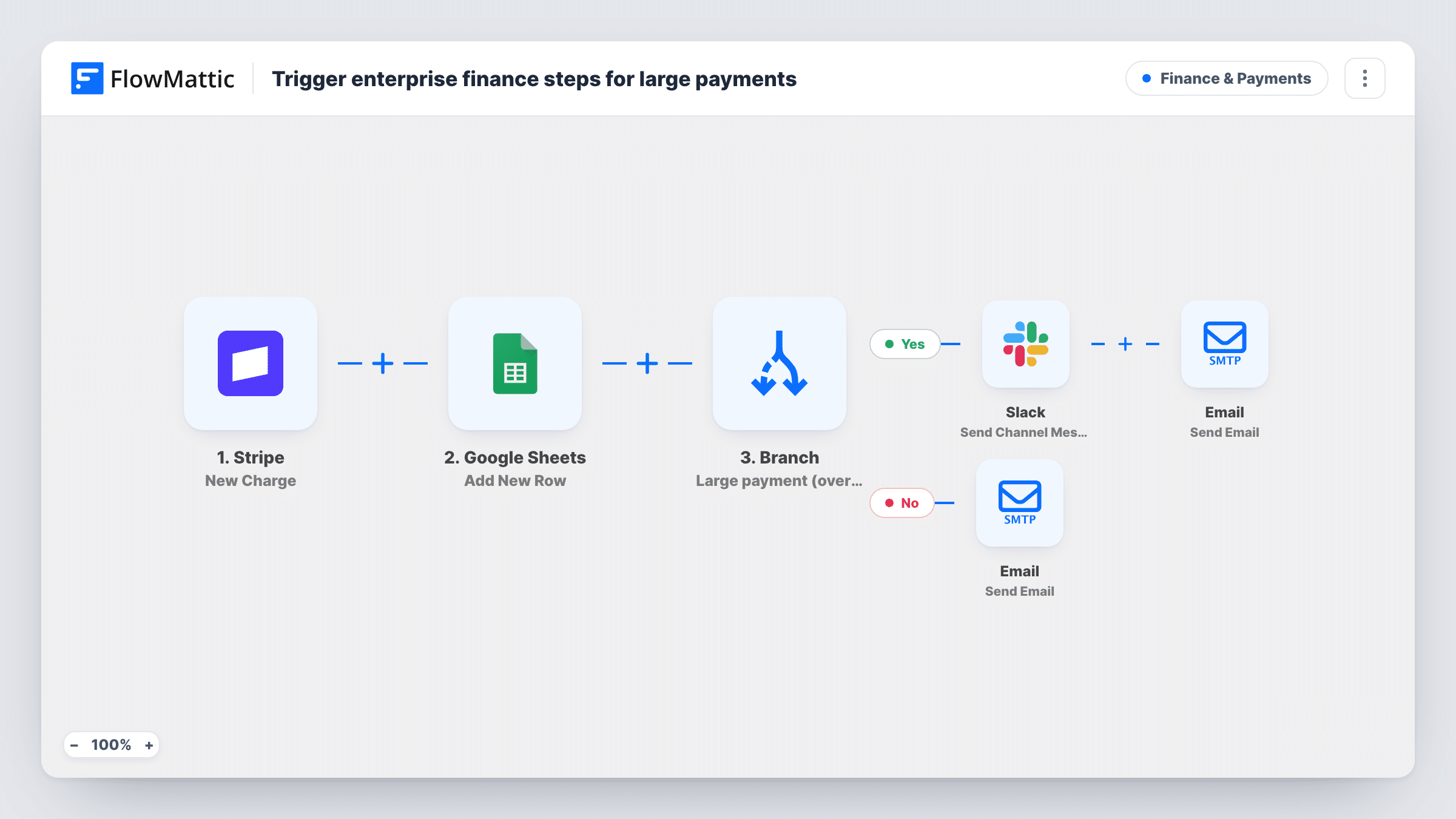Image resolution: width=1456 pixels, height=819 pixels.
Task: Click the '1. Stripe' step label
Action: 251,457
